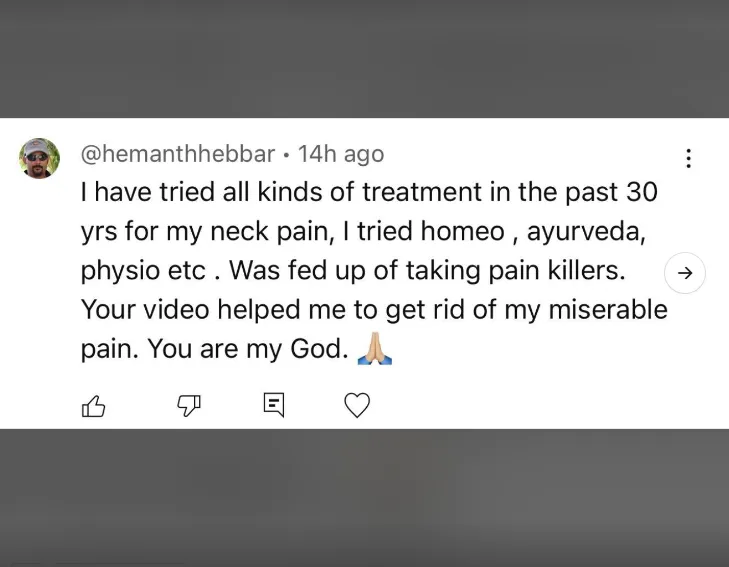The image size is (729, 567).
Task: Click the "14h ago" timestamp
Action: tap(341, 154)
